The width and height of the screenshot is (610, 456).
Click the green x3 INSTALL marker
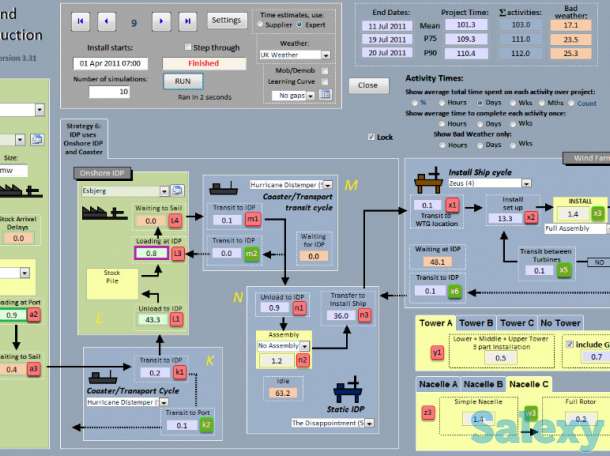[x=598, y=213]
